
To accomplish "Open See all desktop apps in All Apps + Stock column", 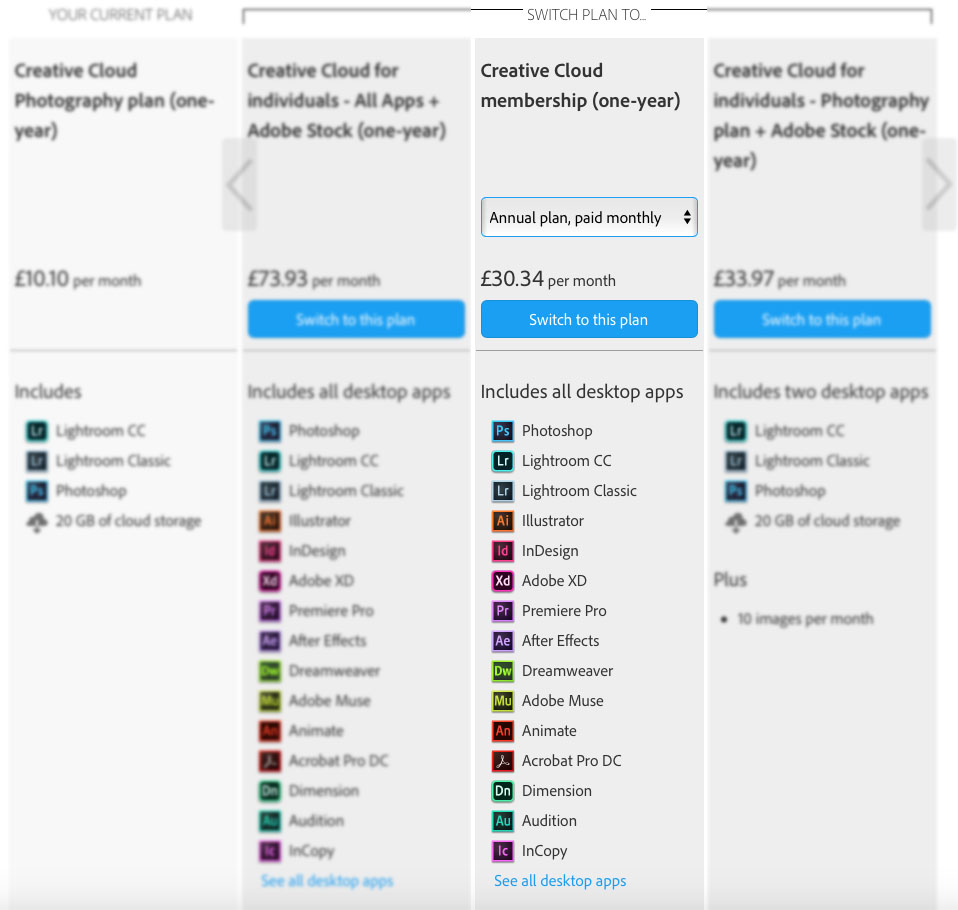I will point(327,881).
